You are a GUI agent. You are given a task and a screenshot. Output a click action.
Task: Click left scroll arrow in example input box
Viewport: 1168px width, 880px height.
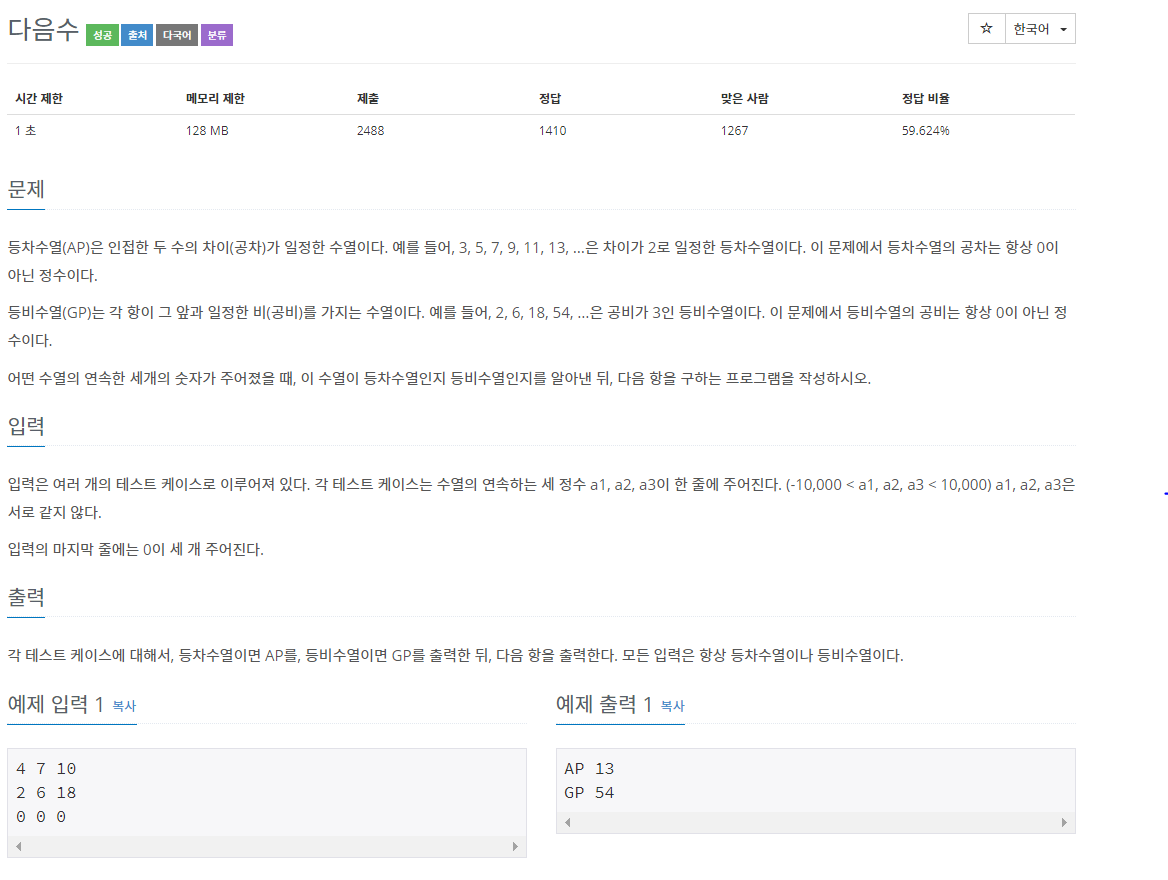click(19, 846)
